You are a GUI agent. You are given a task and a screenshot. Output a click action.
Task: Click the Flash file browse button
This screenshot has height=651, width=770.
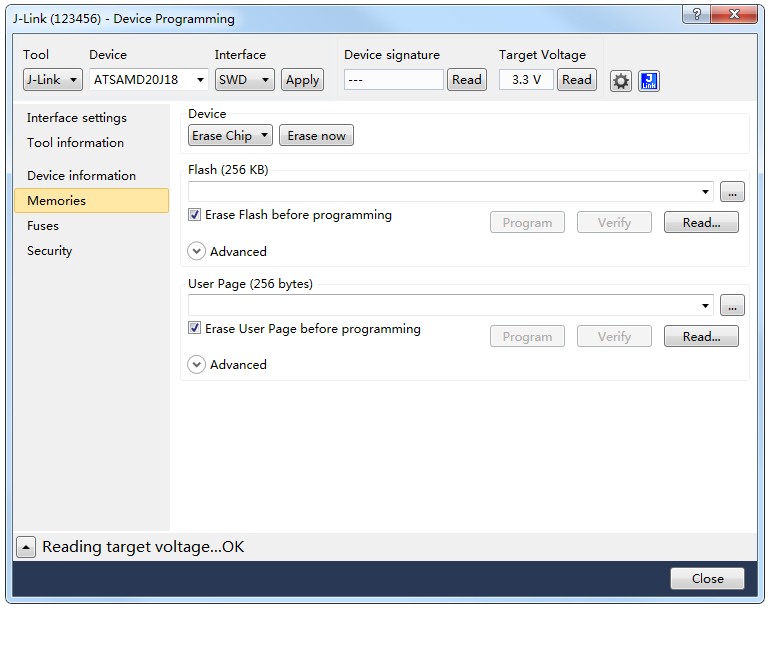[732, 192]
